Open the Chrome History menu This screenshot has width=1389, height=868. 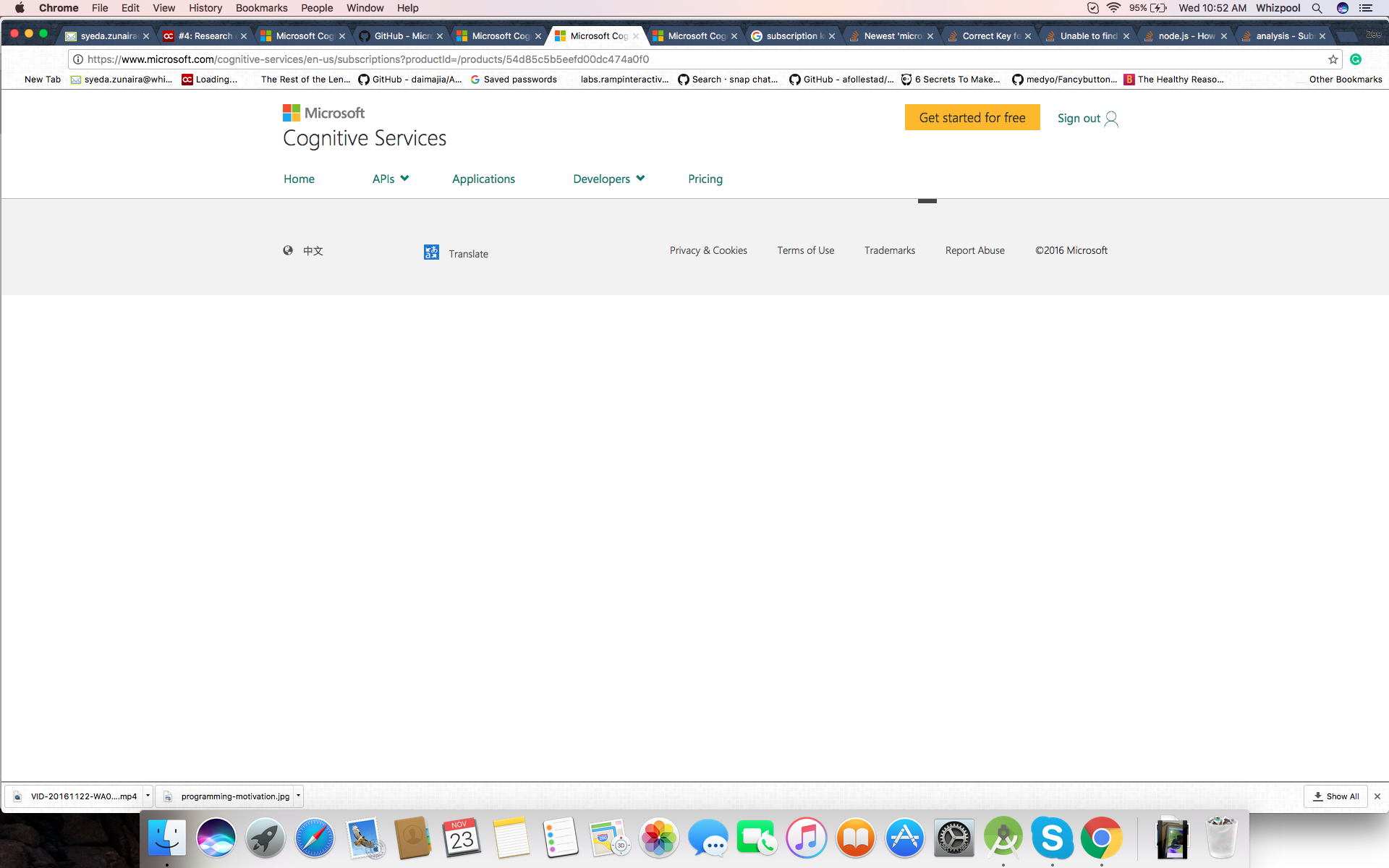pyautogui.click(x=205, y=8)
